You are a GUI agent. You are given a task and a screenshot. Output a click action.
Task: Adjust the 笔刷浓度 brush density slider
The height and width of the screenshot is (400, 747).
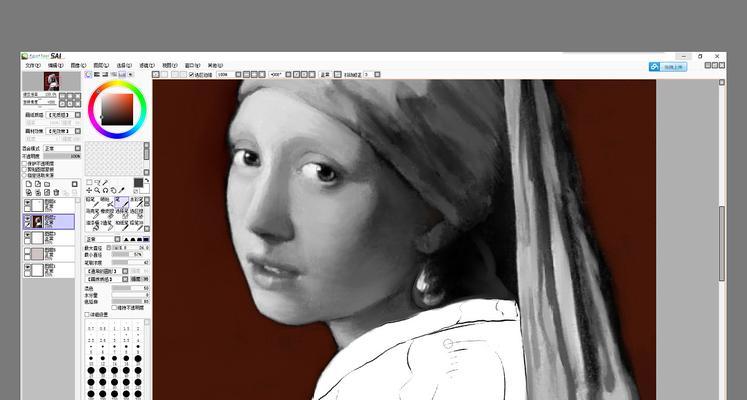coord(130,262)
